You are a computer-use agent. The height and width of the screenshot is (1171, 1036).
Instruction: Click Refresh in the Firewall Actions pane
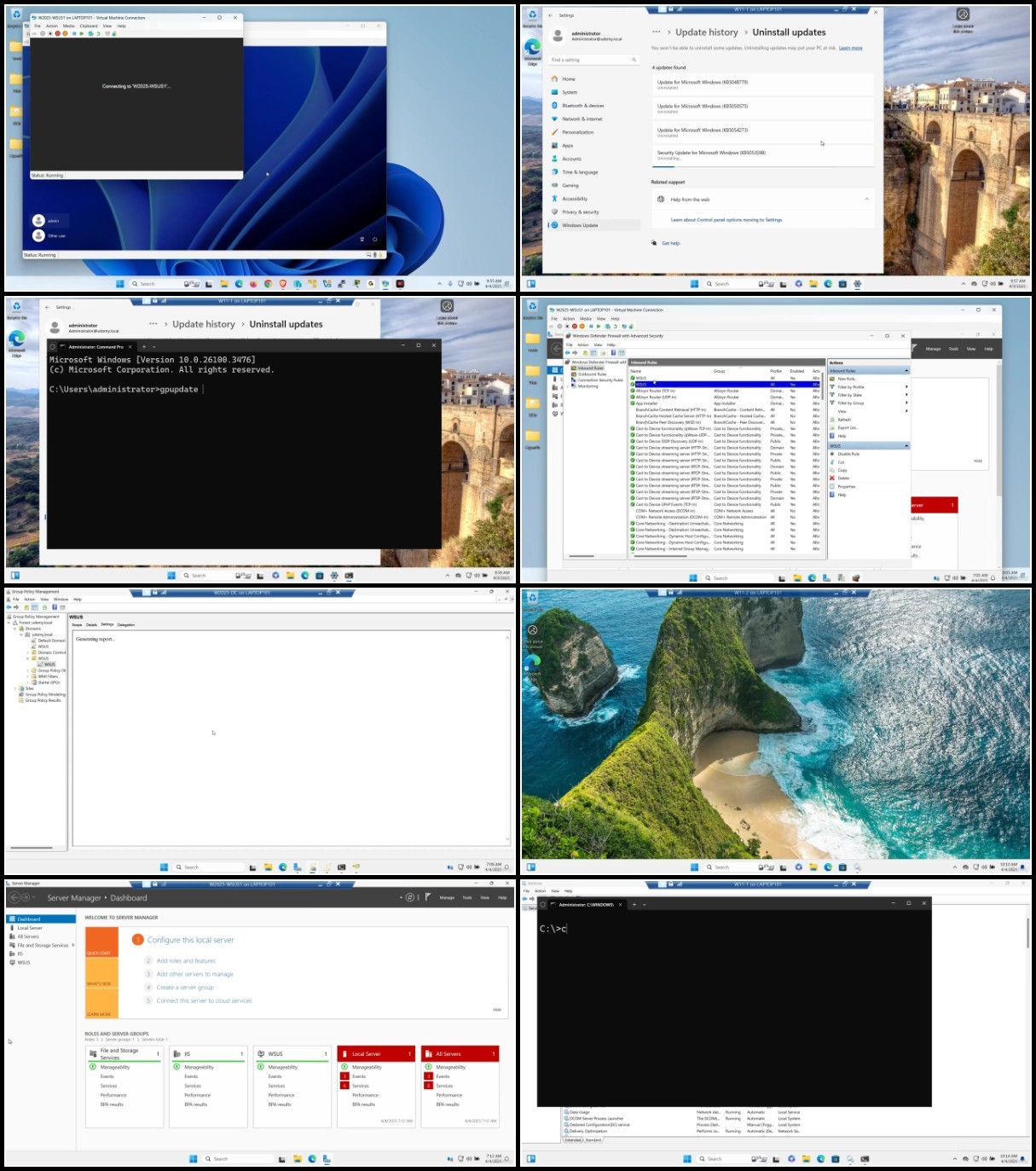point(844,420)
